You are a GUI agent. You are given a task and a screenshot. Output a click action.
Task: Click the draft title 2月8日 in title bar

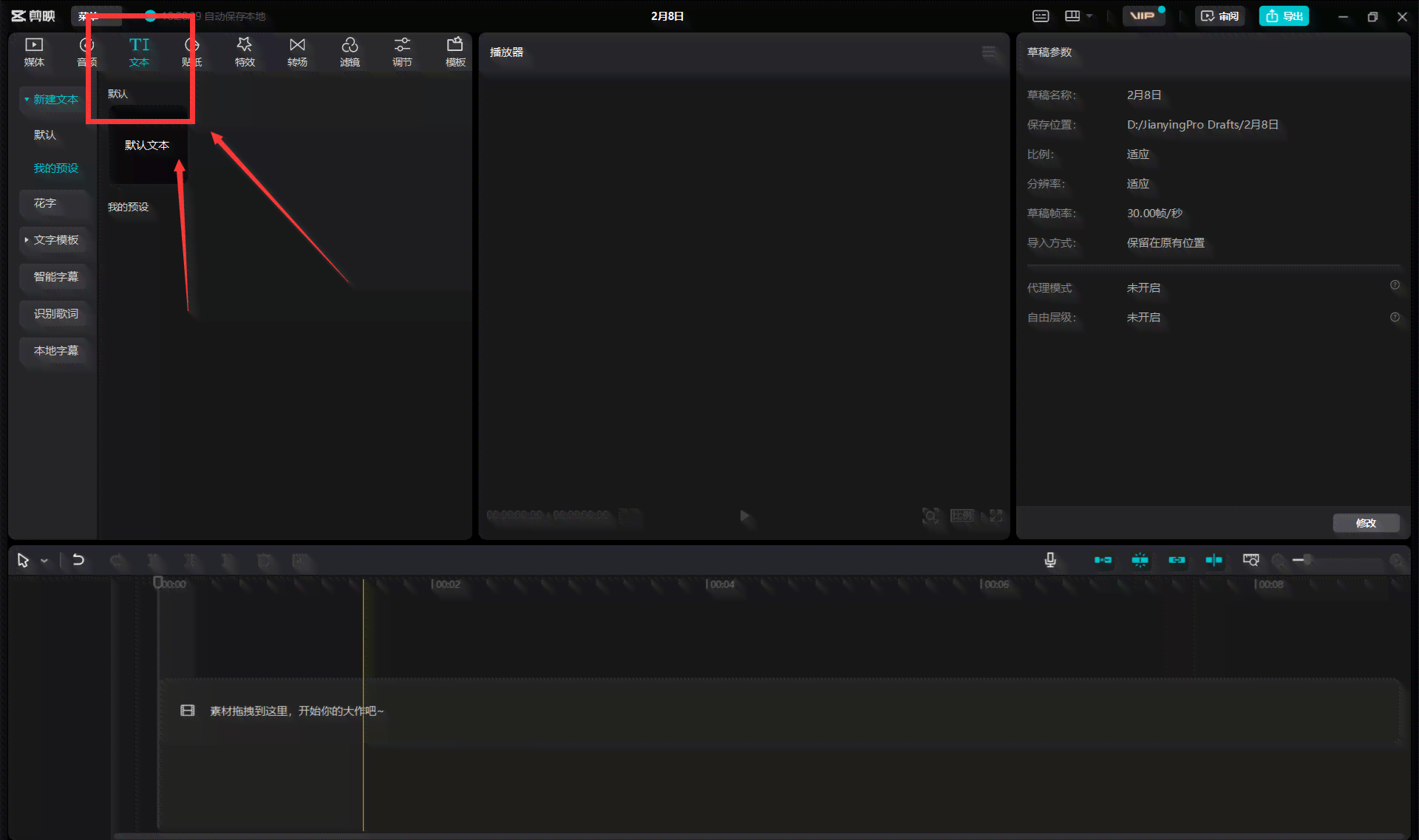click(x=667, y=16)
